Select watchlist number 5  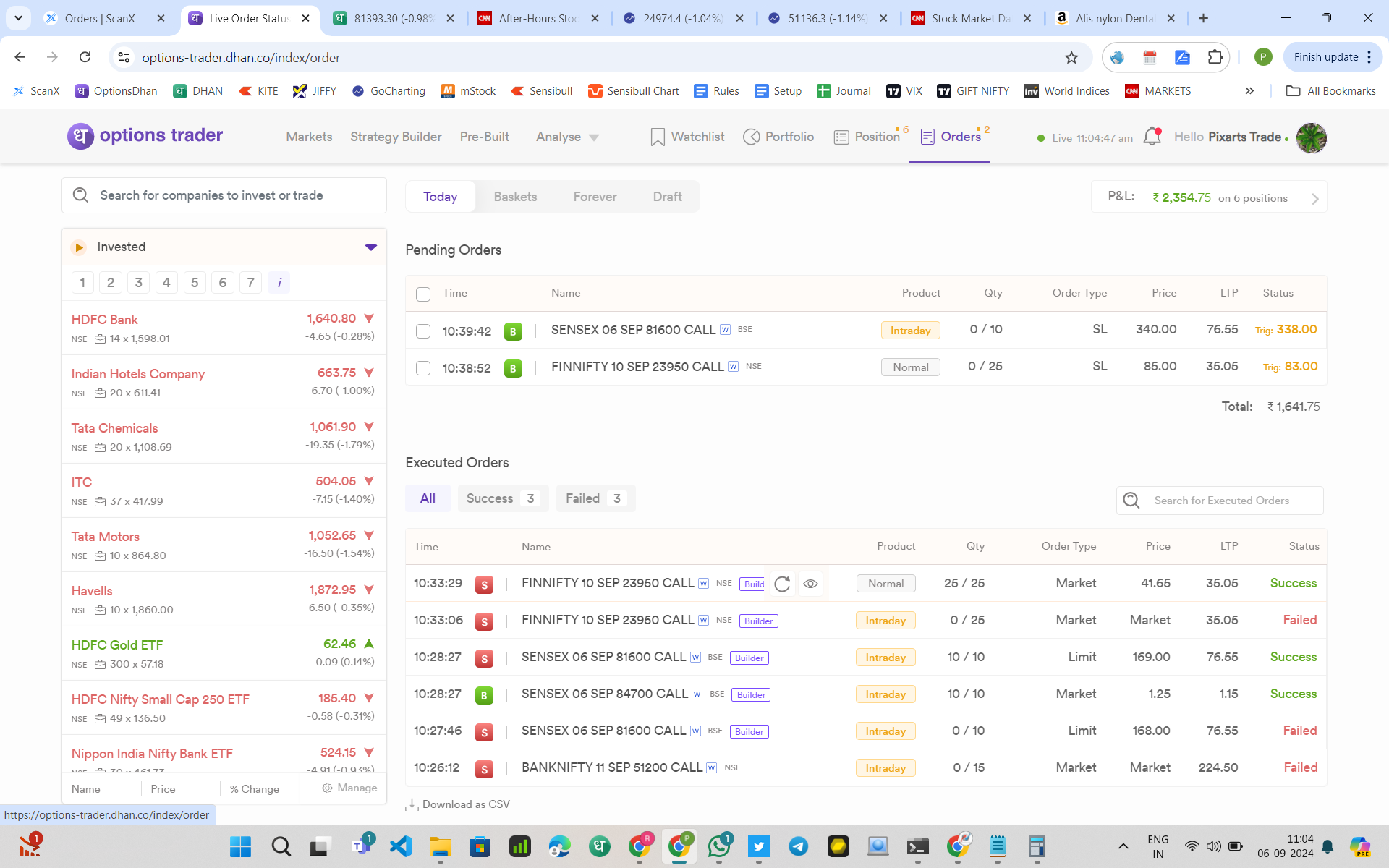[x=195, y=282]
